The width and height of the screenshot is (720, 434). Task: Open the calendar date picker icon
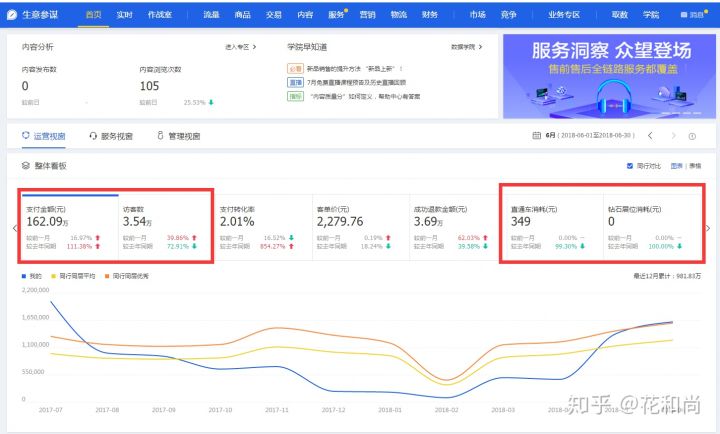(536, 135)
